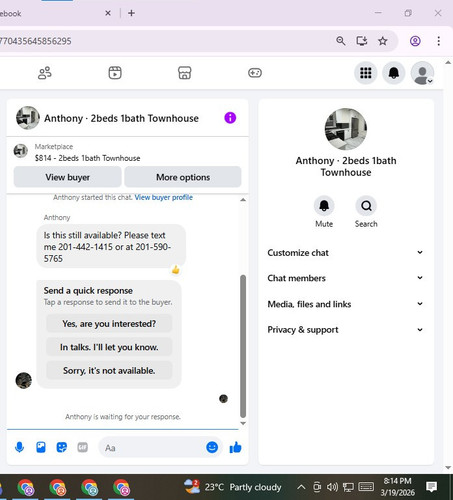The height and width of the screenshot is (500, 453).
Task: Send quick response 'Yes, are you interested?'
Action: [109, 324]
